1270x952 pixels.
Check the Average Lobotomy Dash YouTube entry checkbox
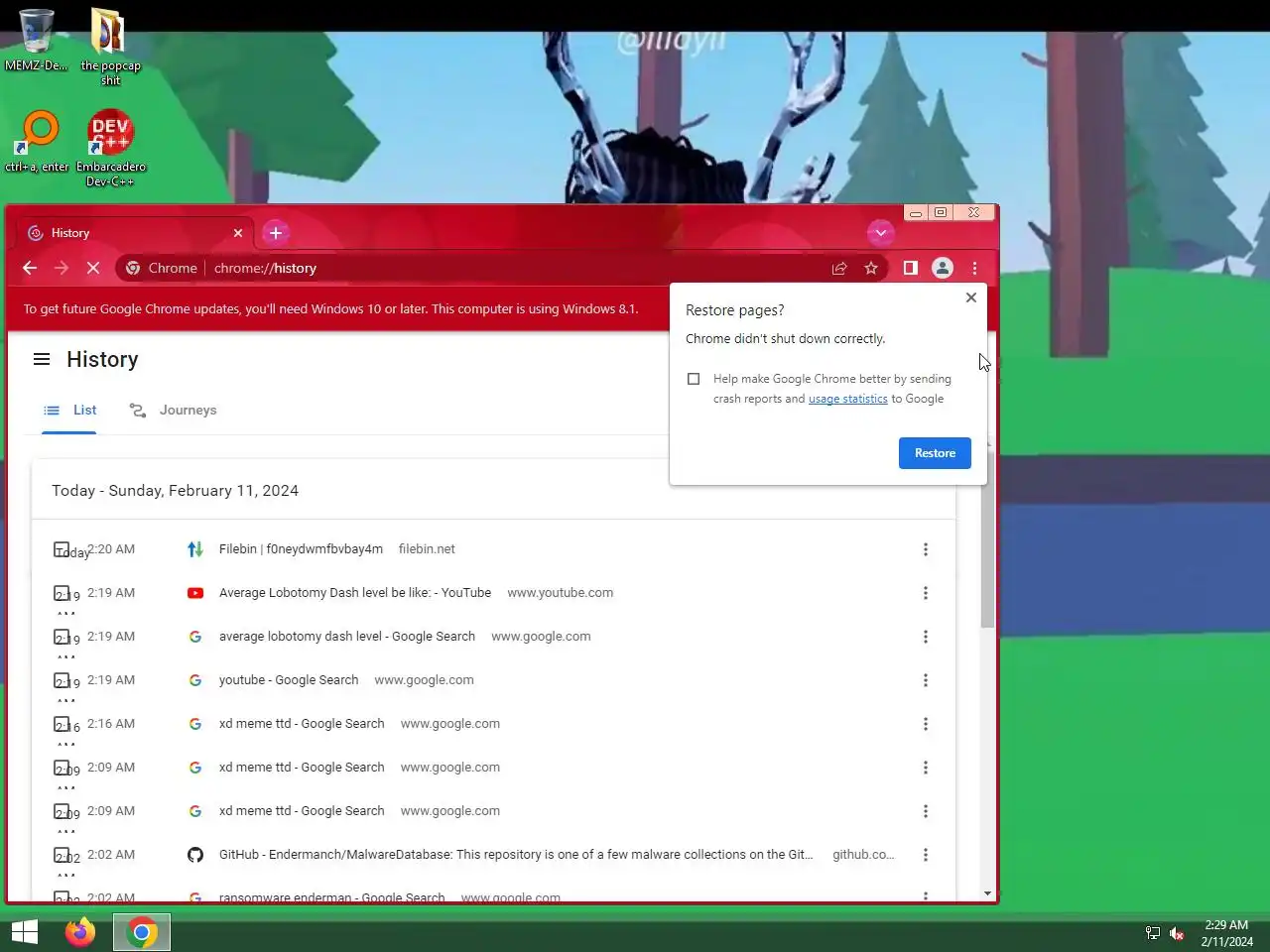coord(62,593)
